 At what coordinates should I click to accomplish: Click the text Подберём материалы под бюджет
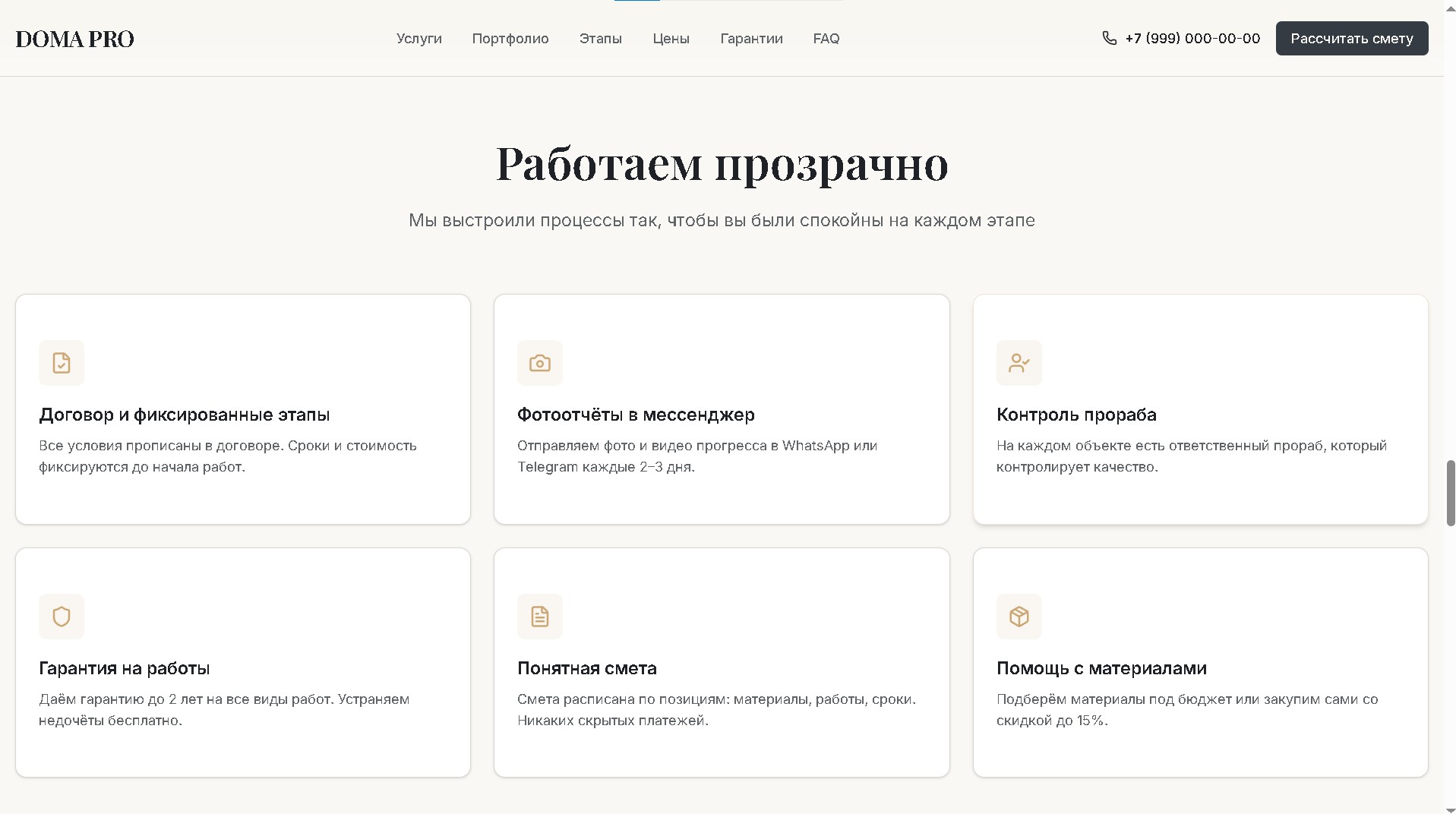1187,710
